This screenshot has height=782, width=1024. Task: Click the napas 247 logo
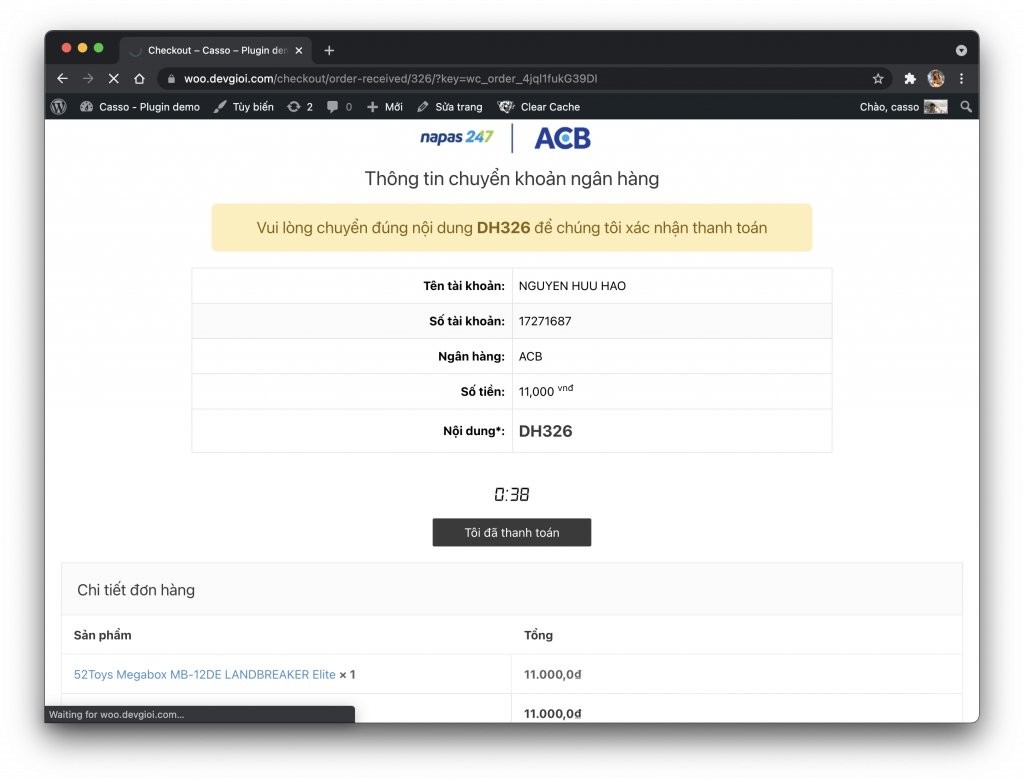point(456,137)
